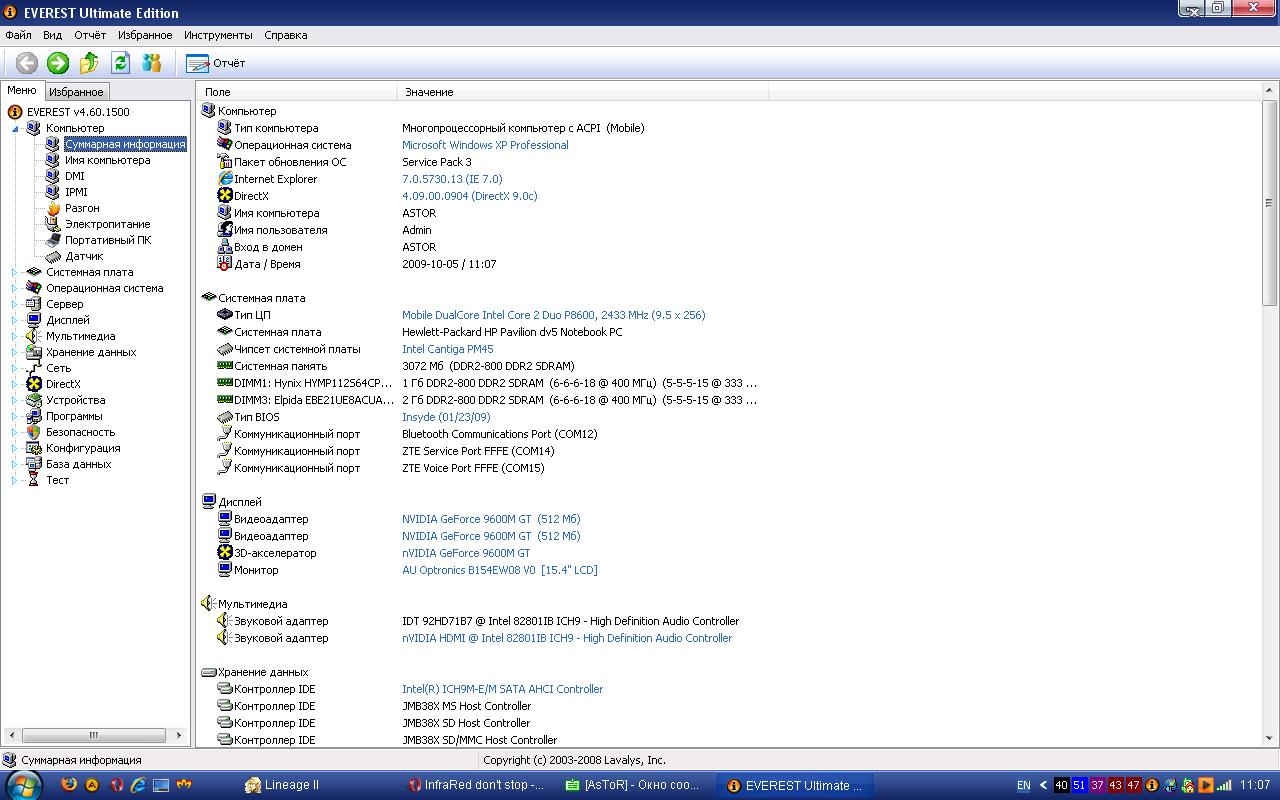This screenshot has width=1280, height=800.
Task: Open the Инструменты menu
Action: (218, 35)
